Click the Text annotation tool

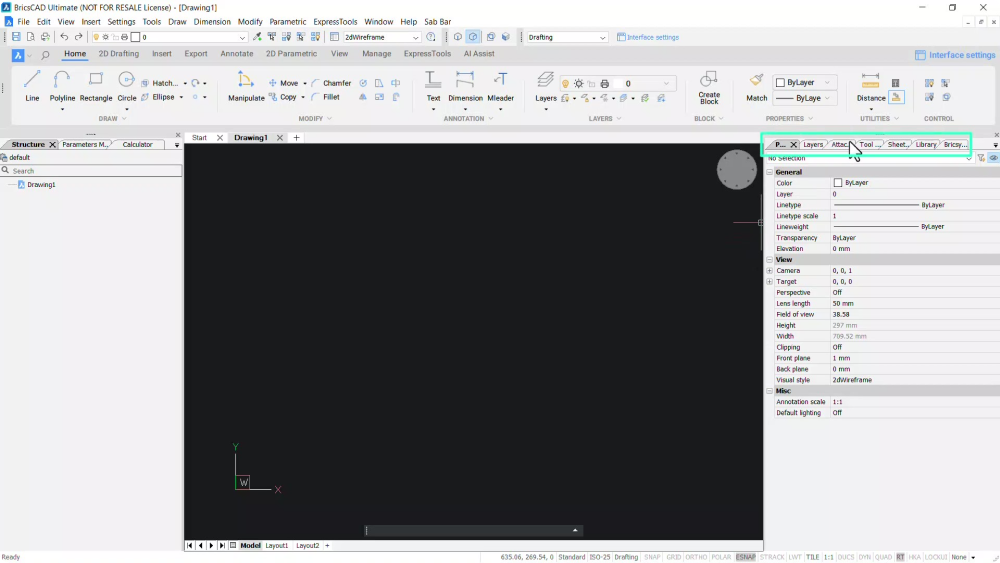[x=433, y=86]
